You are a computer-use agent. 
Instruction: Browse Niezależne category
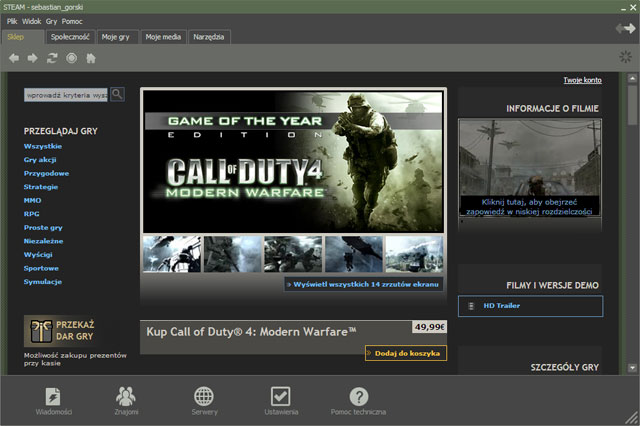coord(43,241)
